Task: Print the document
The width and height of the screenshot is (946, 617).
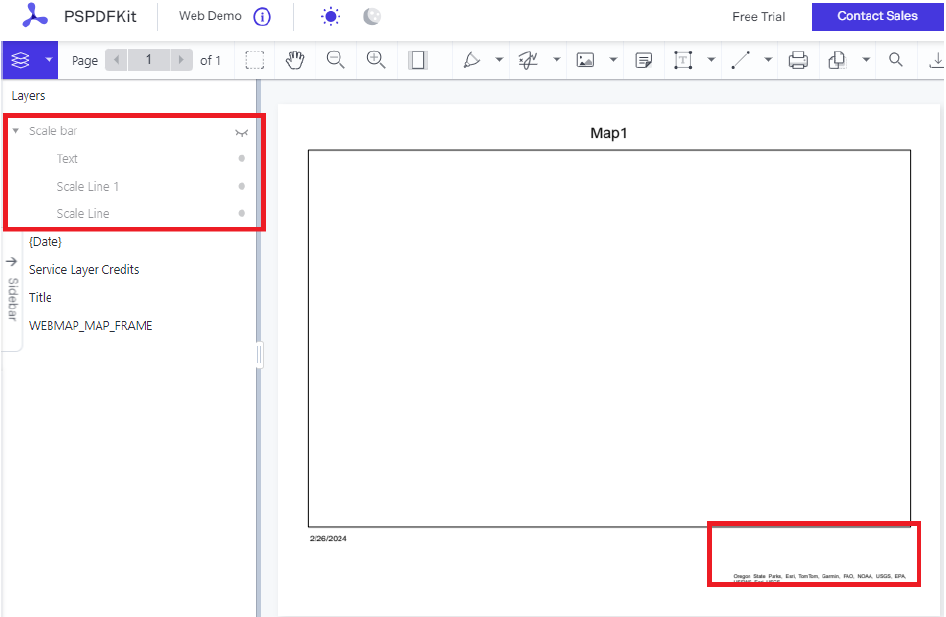Action: 798,60
